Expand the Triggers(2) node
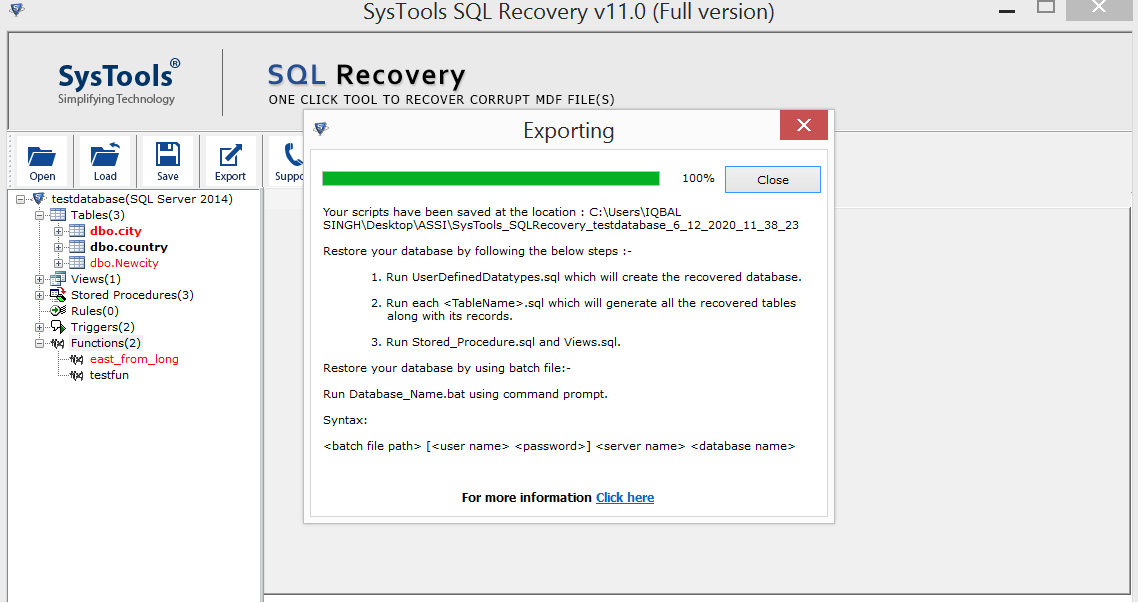The height and width of the screenshot is (603, 1138). (40, 327)
